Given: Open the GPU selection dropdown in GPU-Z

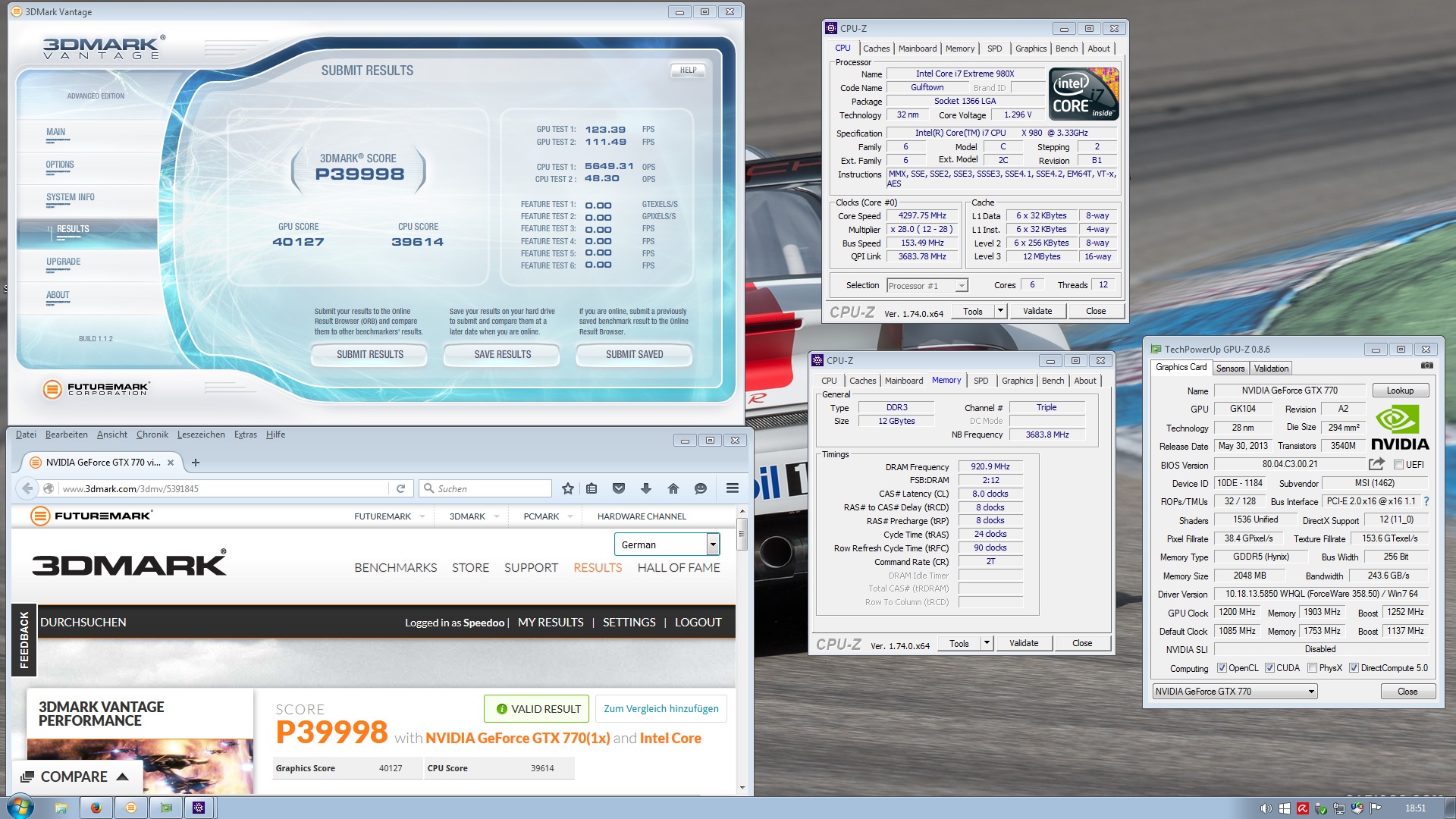Looking at the screenshot, I should tap(1235, 692).
